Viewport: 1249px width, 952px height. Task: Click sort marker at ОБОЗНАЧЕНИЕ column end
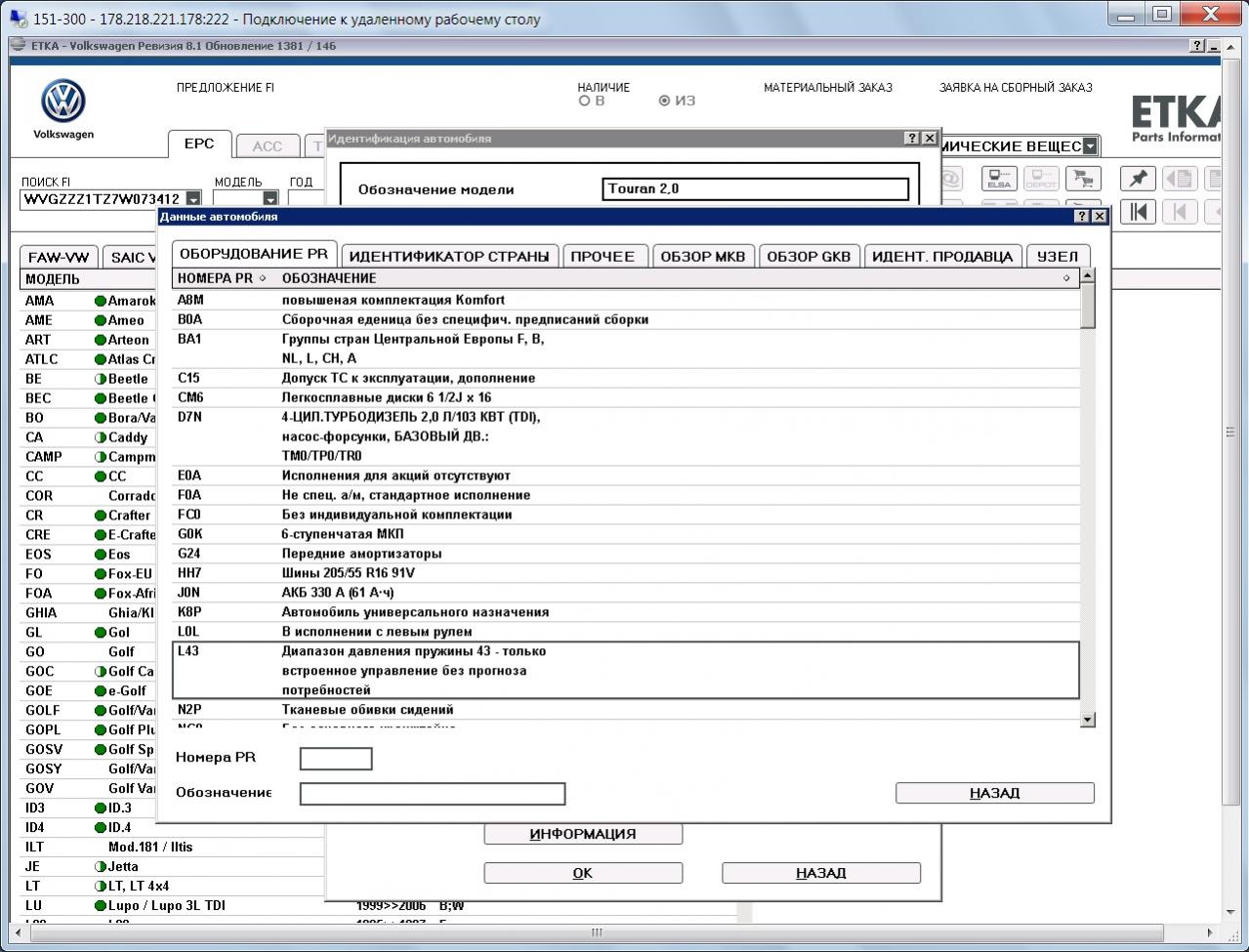tap(1066, 278)
